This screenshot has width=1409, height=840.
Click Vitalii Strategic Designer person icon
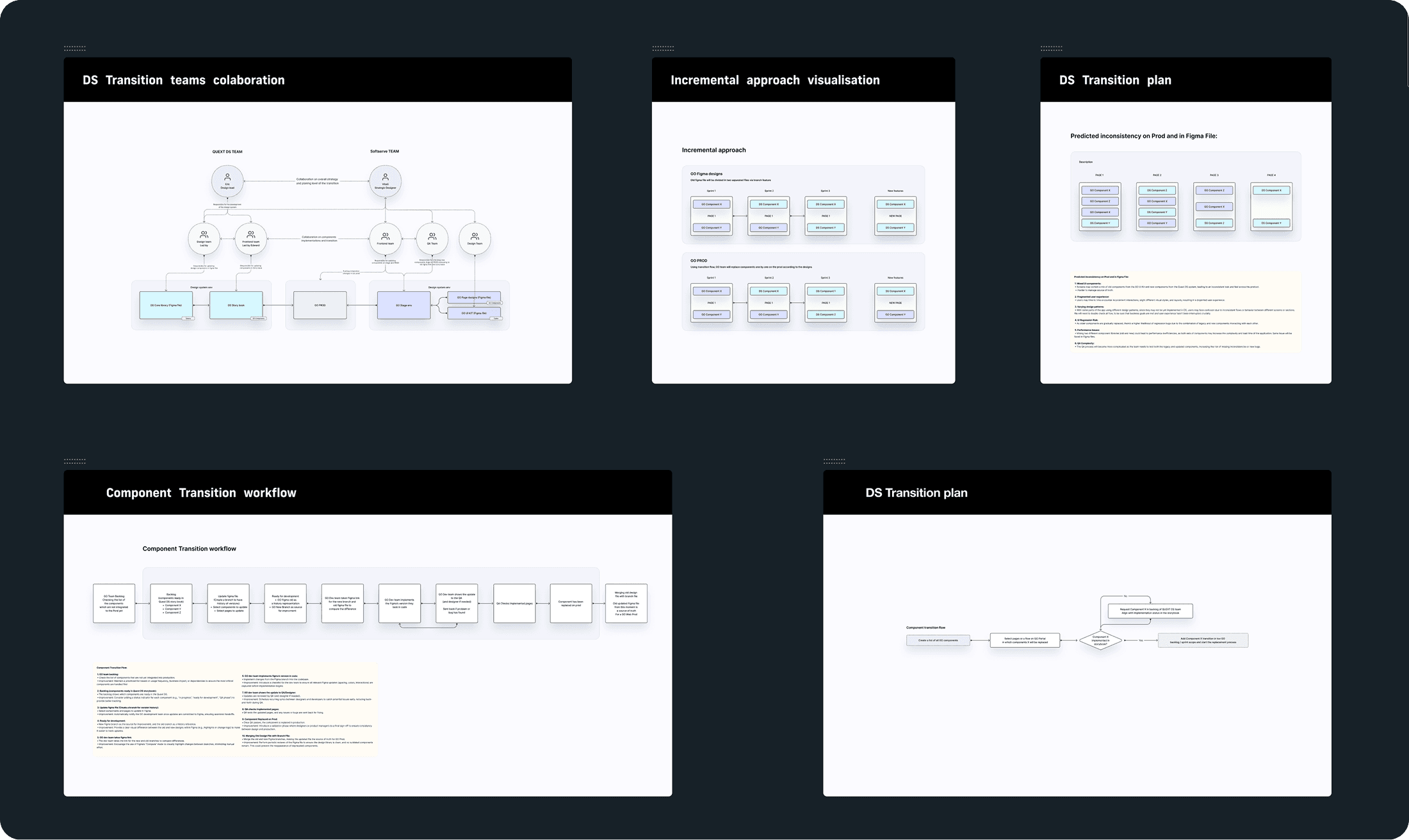coord(386,177)
